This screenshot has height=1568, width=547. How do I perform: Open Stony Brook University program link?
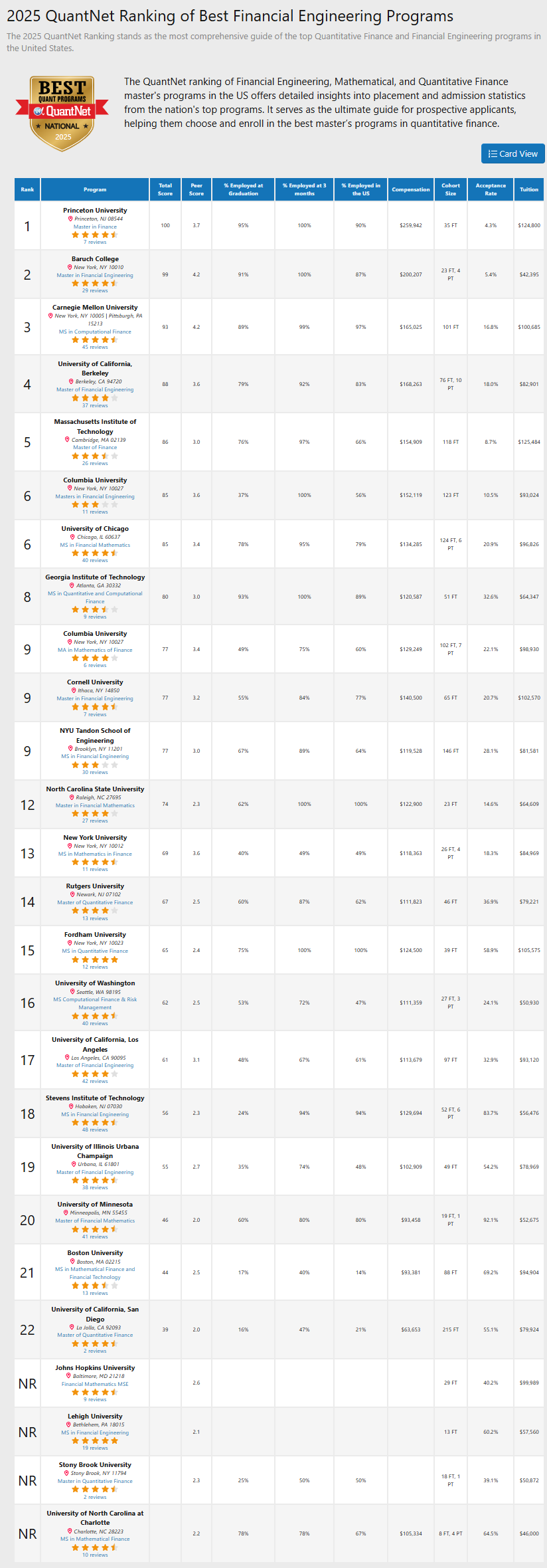(x=95, y=1464)
